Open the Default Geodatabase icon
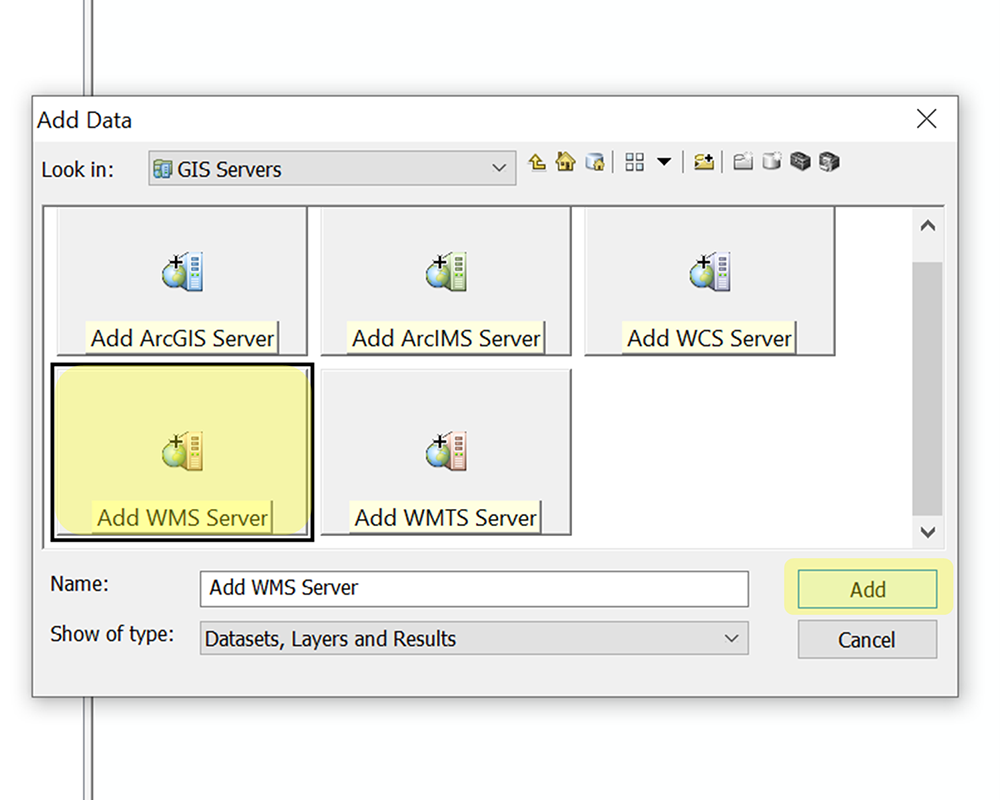1000x800 pixels. click(596, 162)
